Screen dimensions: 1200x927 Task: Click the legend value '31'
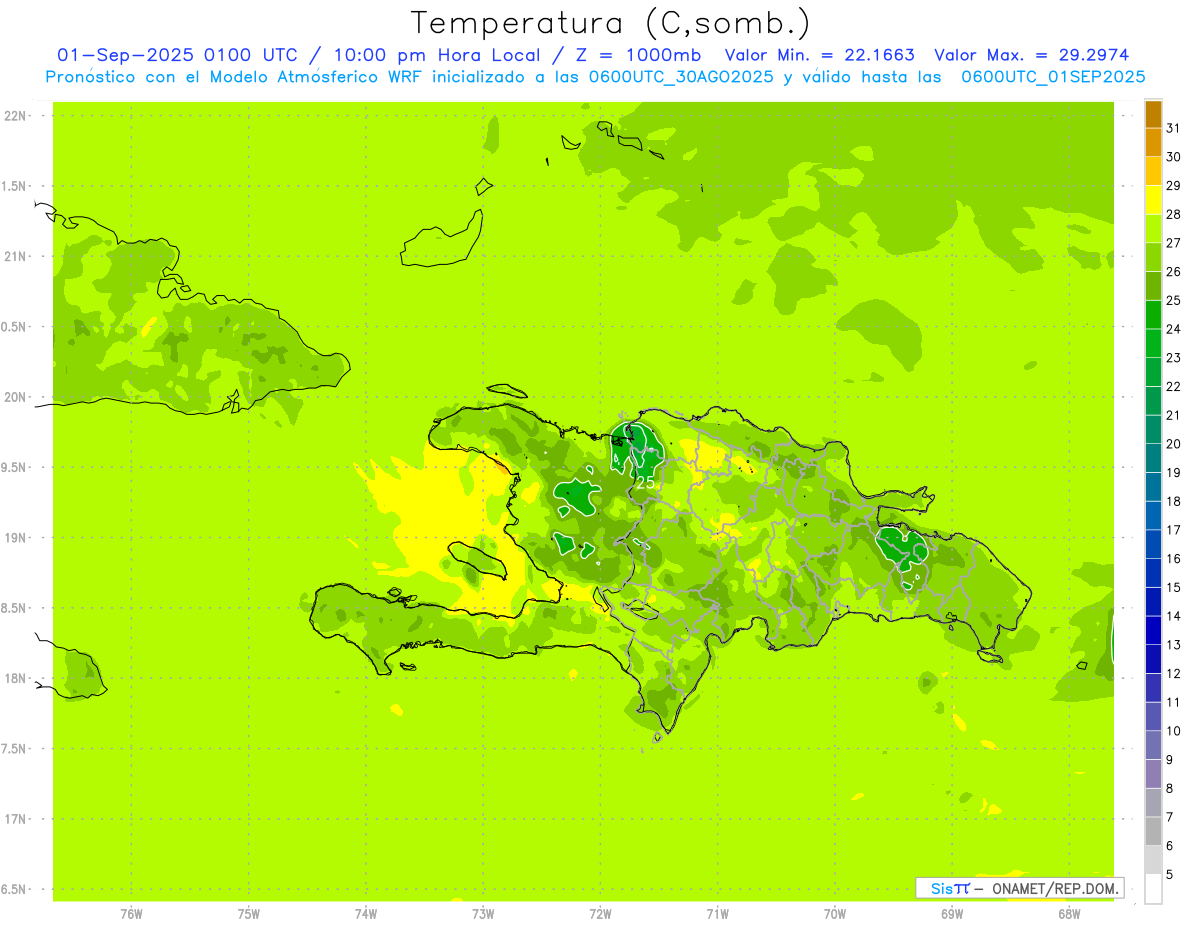[1174, 128]
